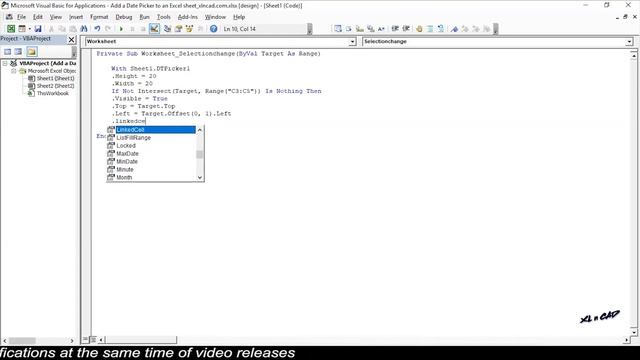The width and height of the screenshot is (640, 360).
Task: Toggle Breakpoint with the hand icon
Action: [x=419, y=29]
